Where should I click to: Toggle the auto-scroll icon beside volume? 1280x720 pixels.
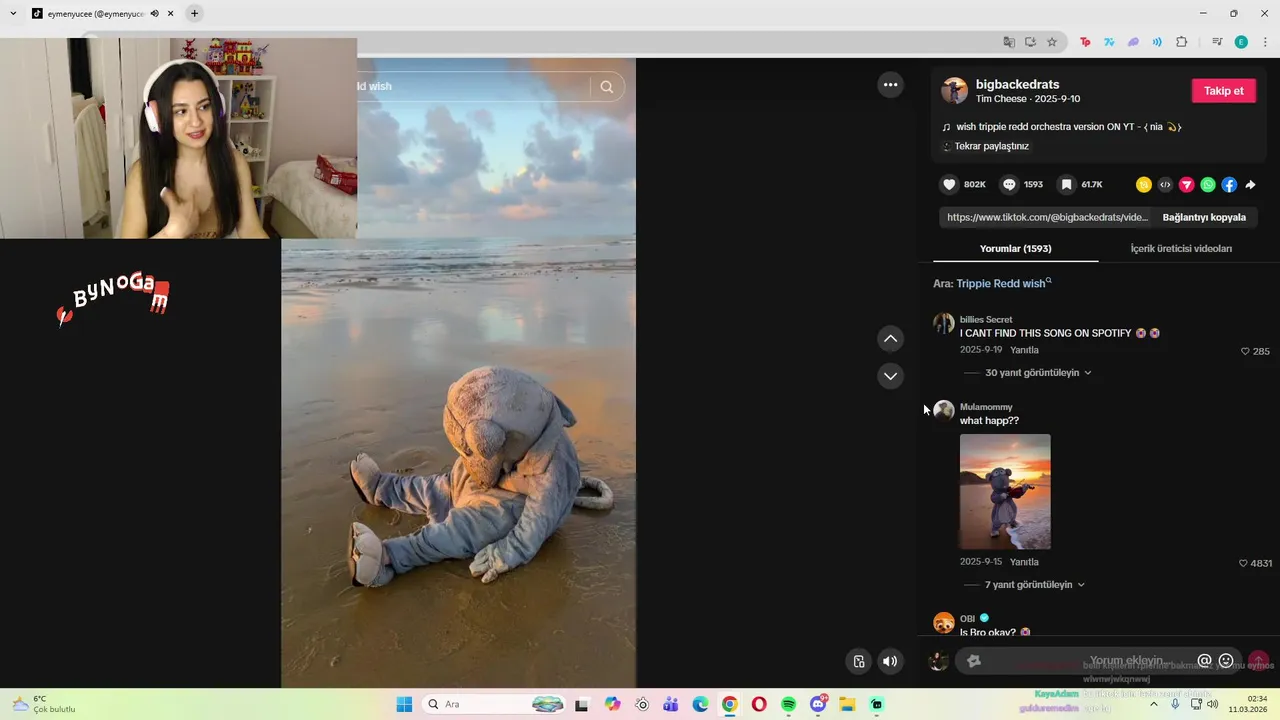[x=858, y=661]
